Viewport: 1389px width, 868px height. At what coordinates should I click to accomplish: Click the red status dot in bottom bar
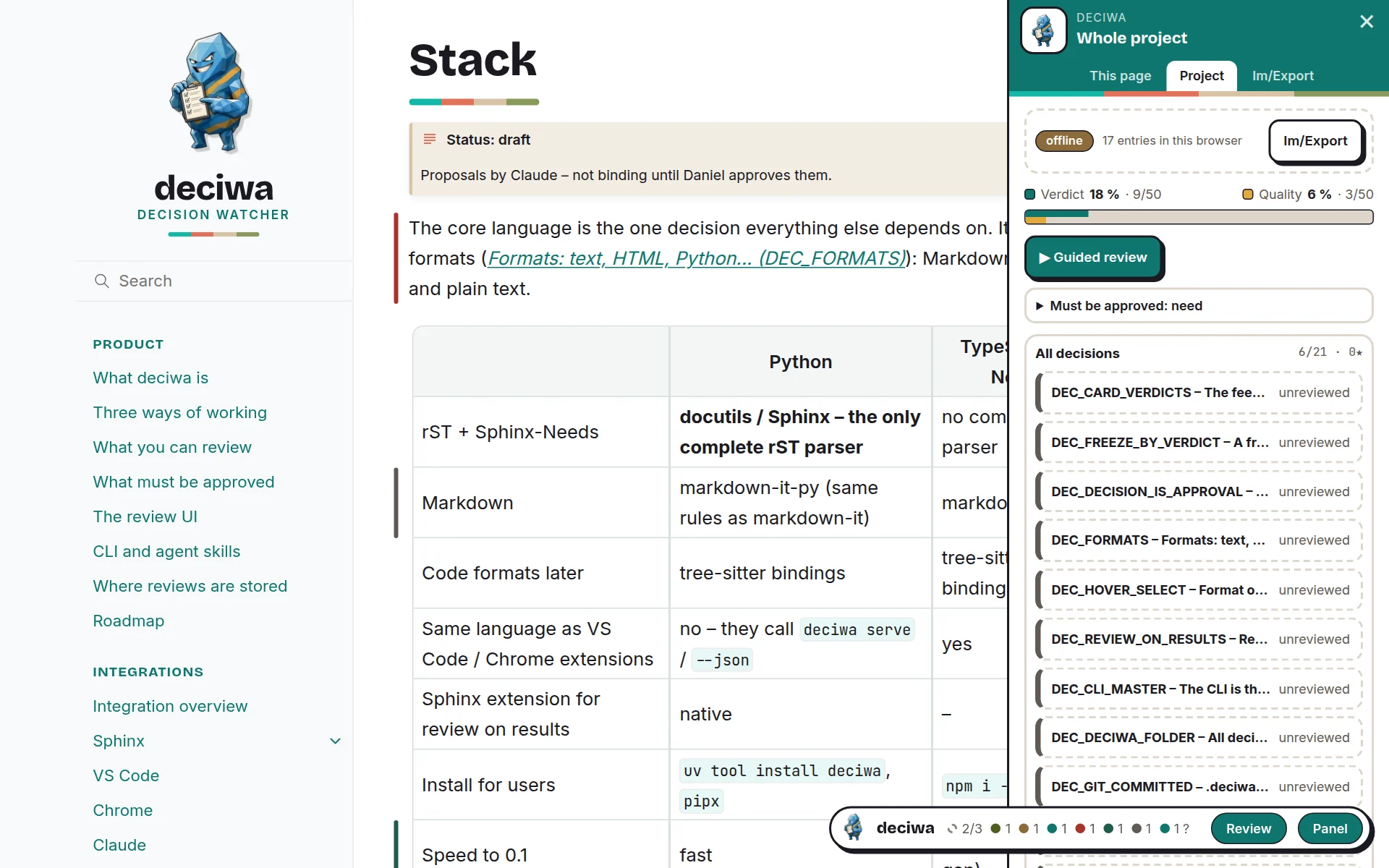click(x=1080, y=829)
